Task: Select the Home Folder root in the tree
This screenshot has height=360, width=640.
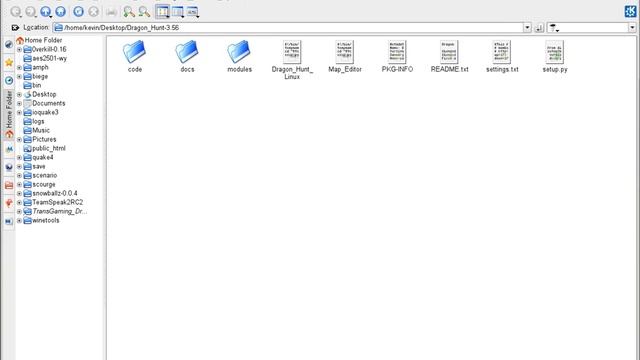Action: pos(39,40)
